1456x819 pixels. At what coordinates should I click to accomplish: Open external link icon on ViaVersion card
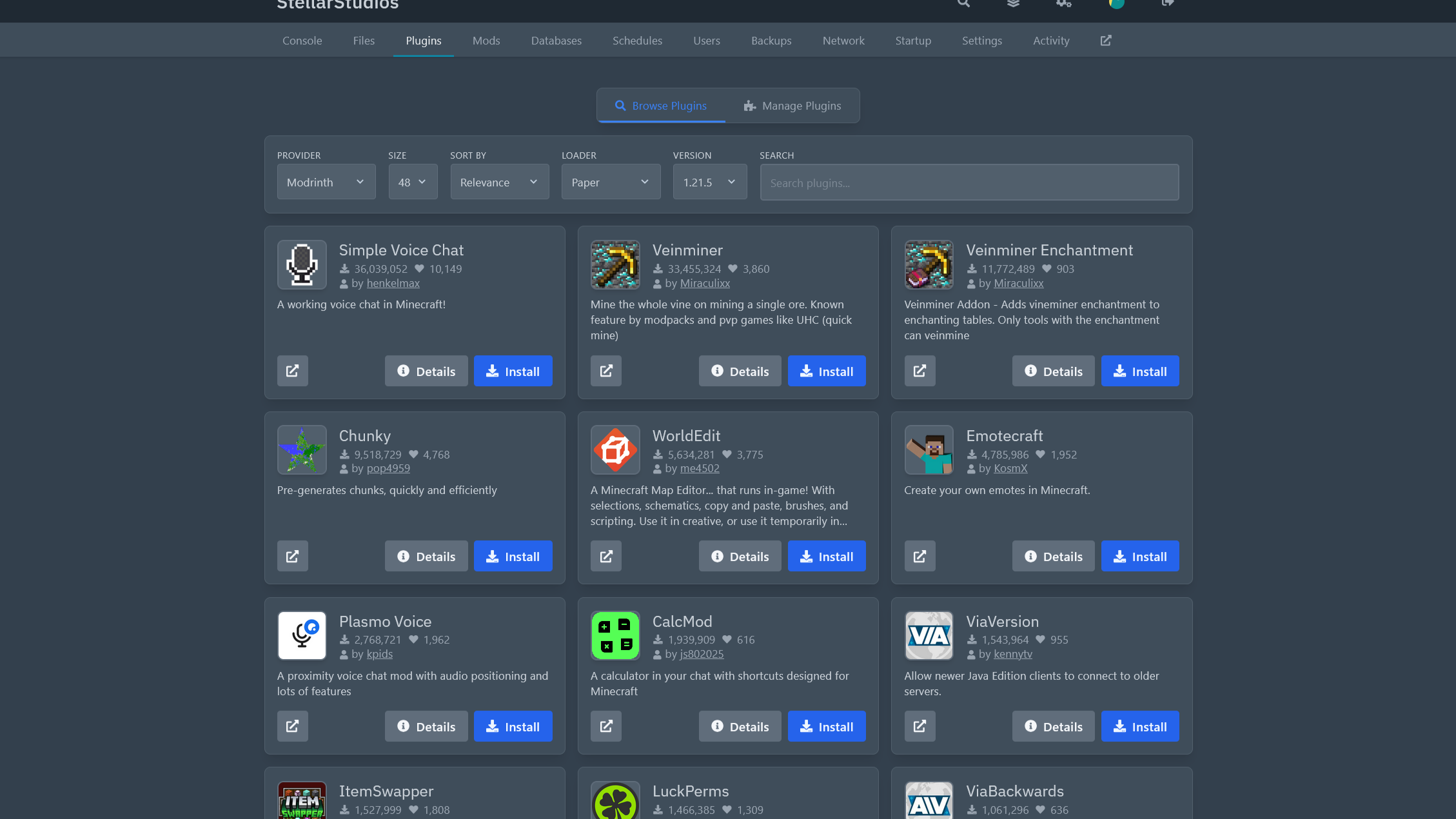coord(920,726)
